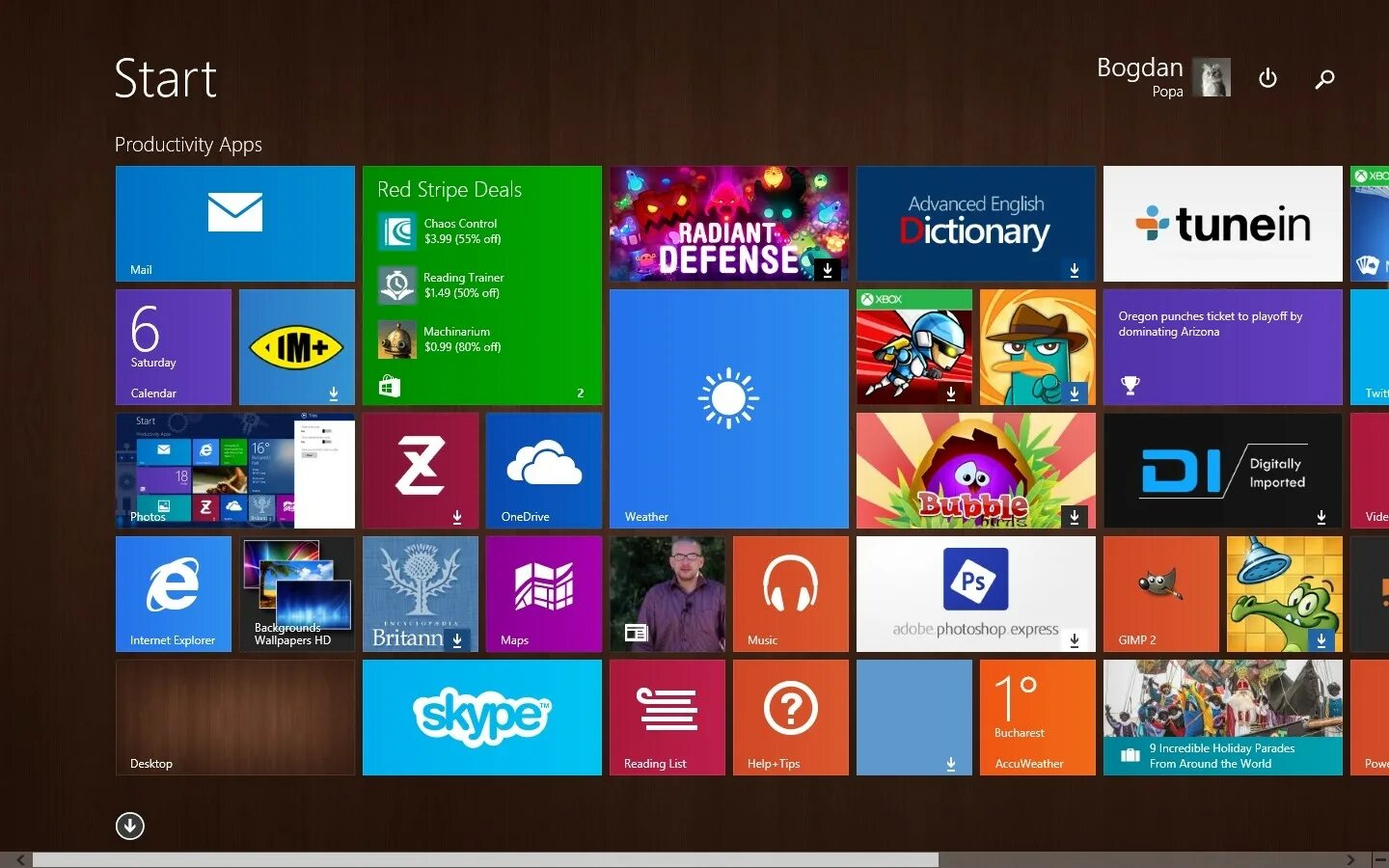1389x868 pixels.
Task: Open the blank blue downloading tile
Action: click(914, 718)
